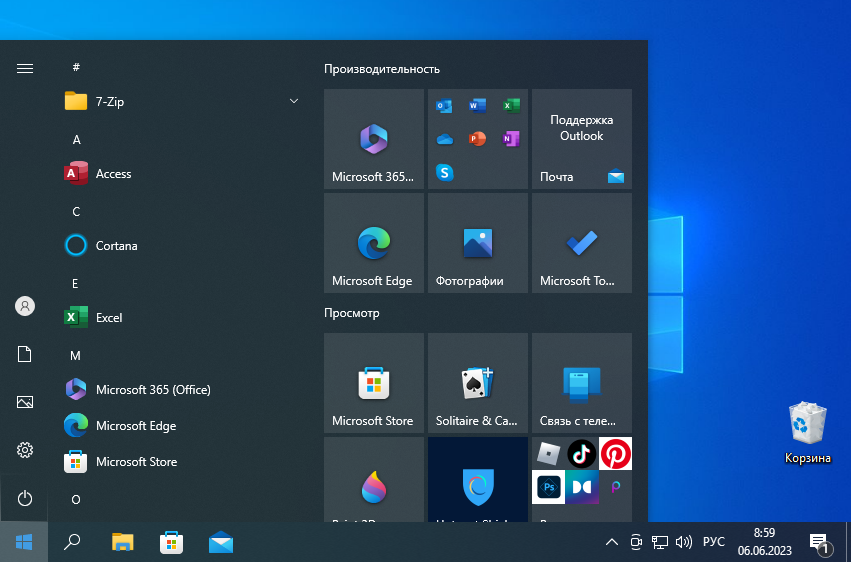The height and width of the screenshot is (562, 851).
Task: Click the letter M group header
Action: (x=75, y=355)
